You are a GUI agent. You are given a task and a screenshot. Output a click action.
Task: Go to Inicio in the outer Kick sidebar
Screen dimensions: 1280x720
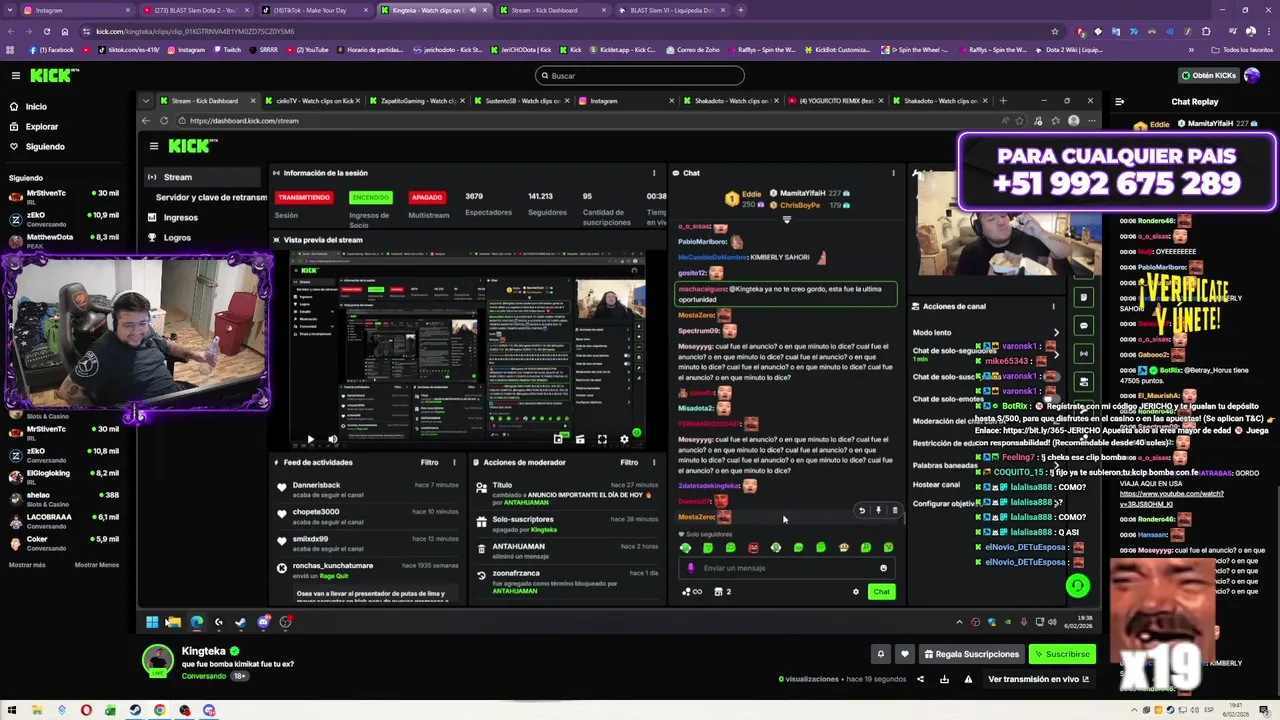[36, 107]
